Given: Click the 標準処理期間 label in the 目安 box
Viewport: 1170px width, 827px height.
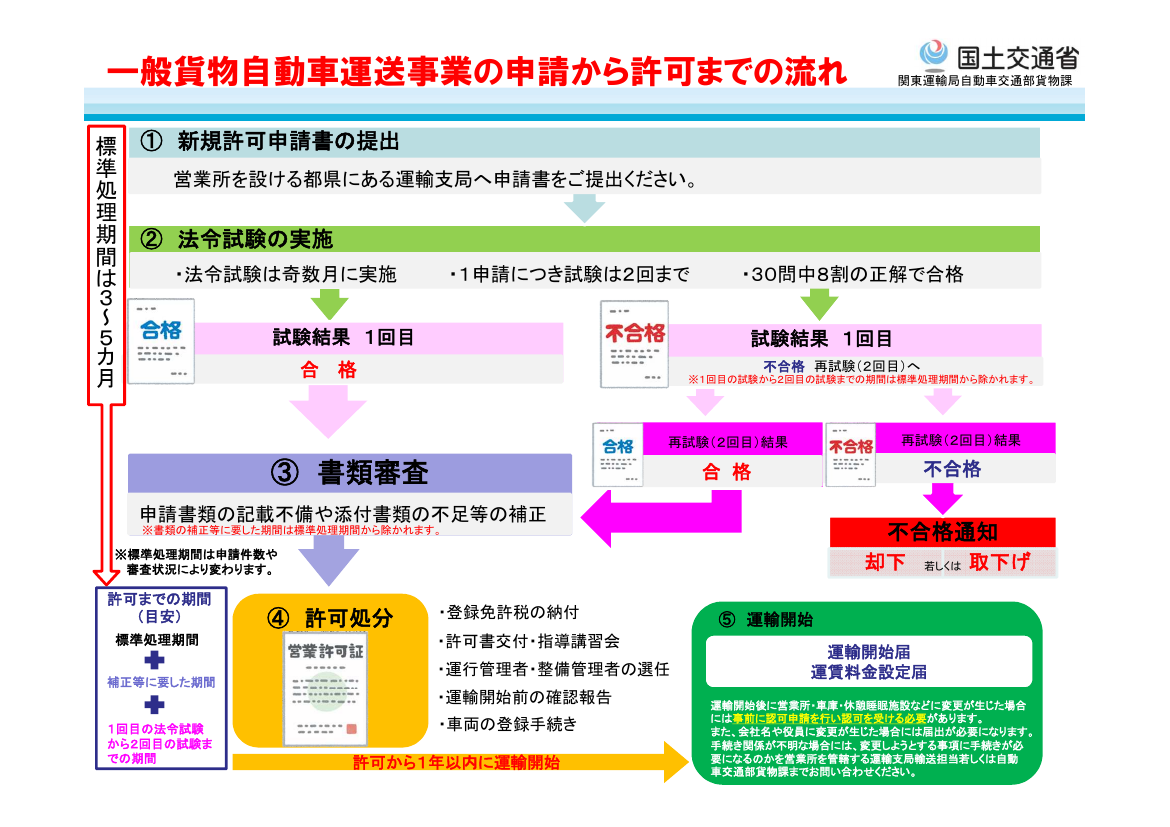Looking at the screenshot, I should coord(157,640).
